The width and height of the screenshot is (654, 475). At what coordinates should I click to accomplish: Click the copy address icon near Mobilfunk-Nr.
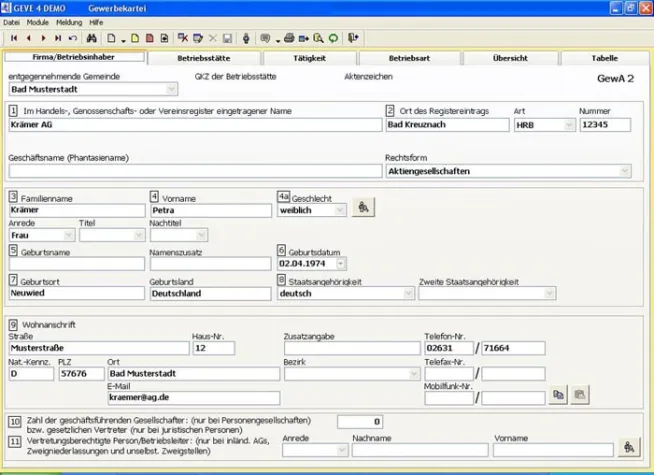[x=559, y=396]
